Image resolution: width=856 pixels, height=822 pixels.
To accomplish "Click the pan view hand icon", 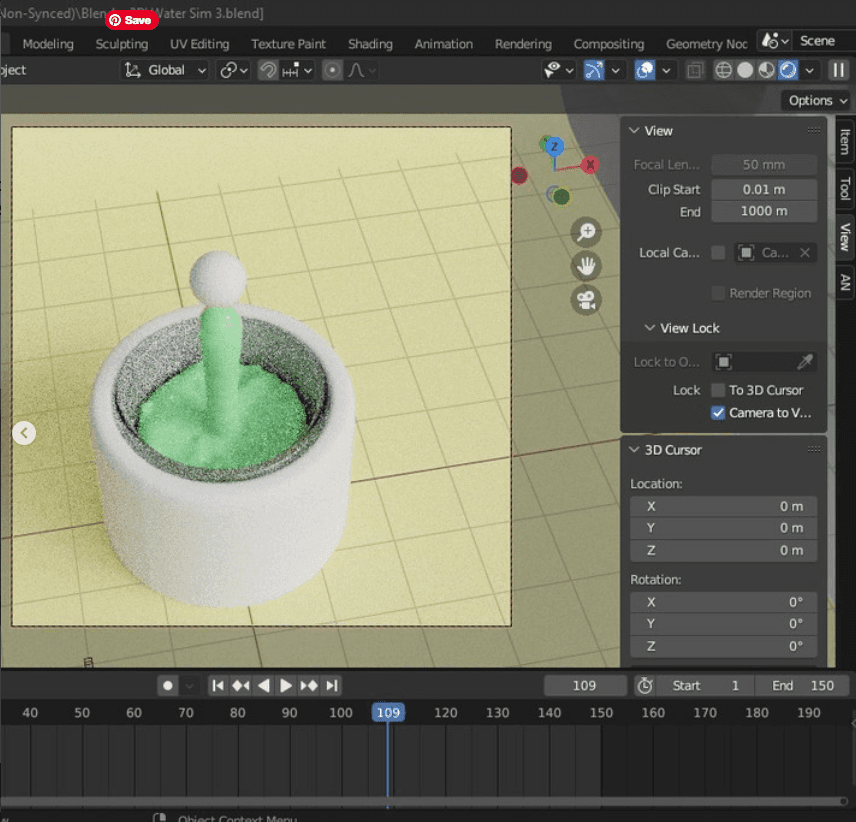I will (586, 266).
